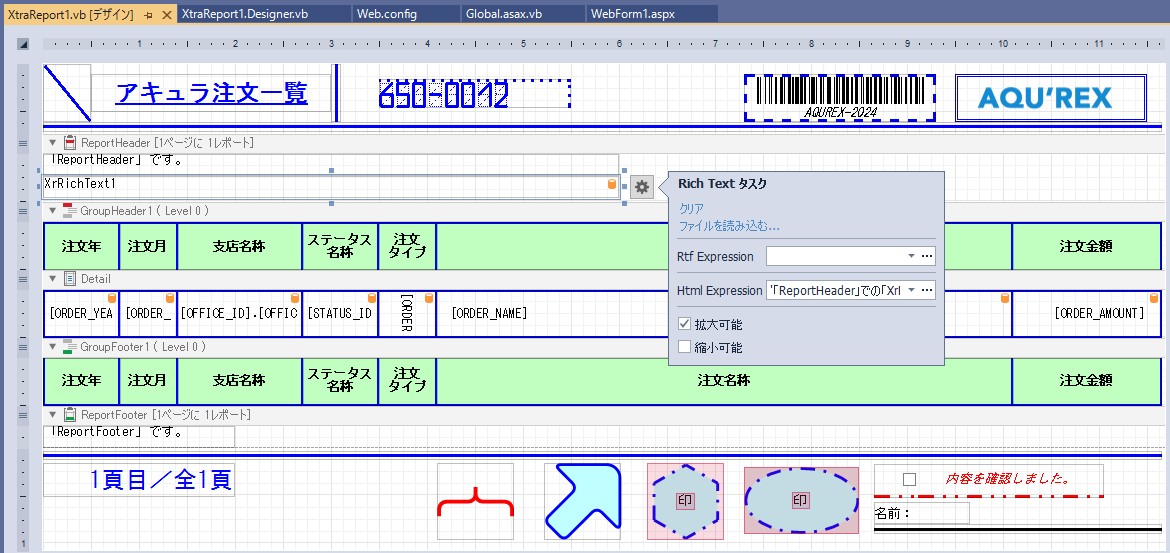
Task: Open Html Expression editor ellipsis button
Action: click(x=927, y=291)
